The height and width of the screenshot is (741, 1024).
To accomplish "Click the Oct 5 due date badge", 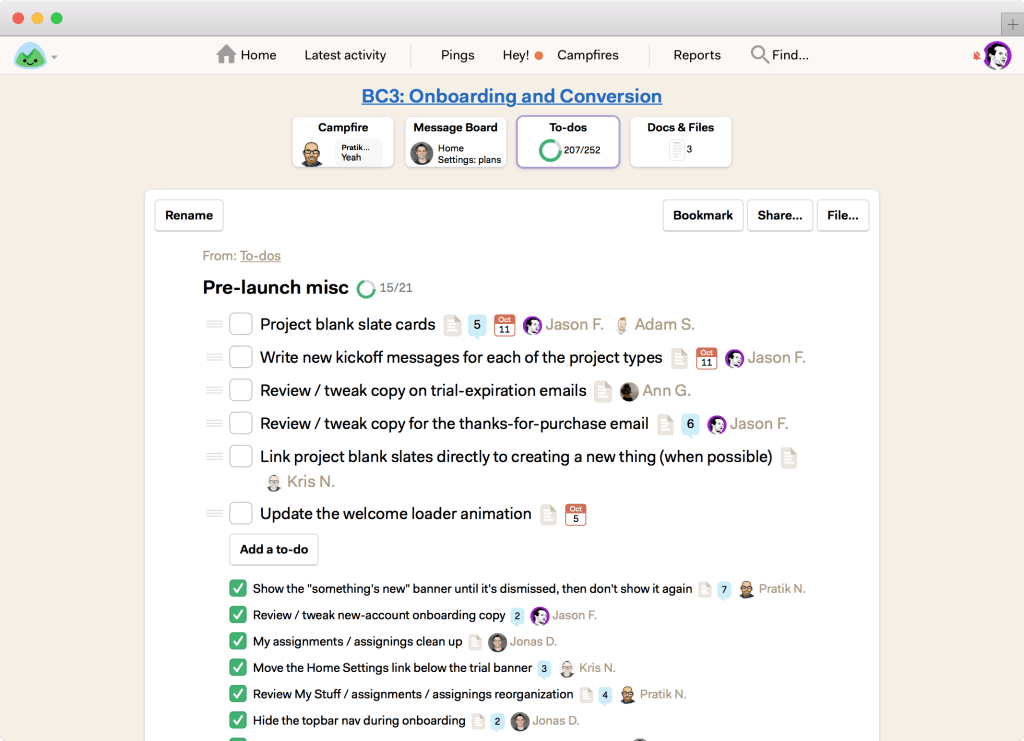I will coord(575,512).
